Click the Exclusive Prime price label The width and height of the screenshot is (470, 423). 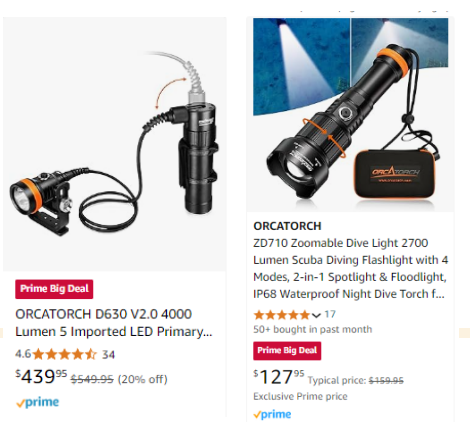[300, 396]
